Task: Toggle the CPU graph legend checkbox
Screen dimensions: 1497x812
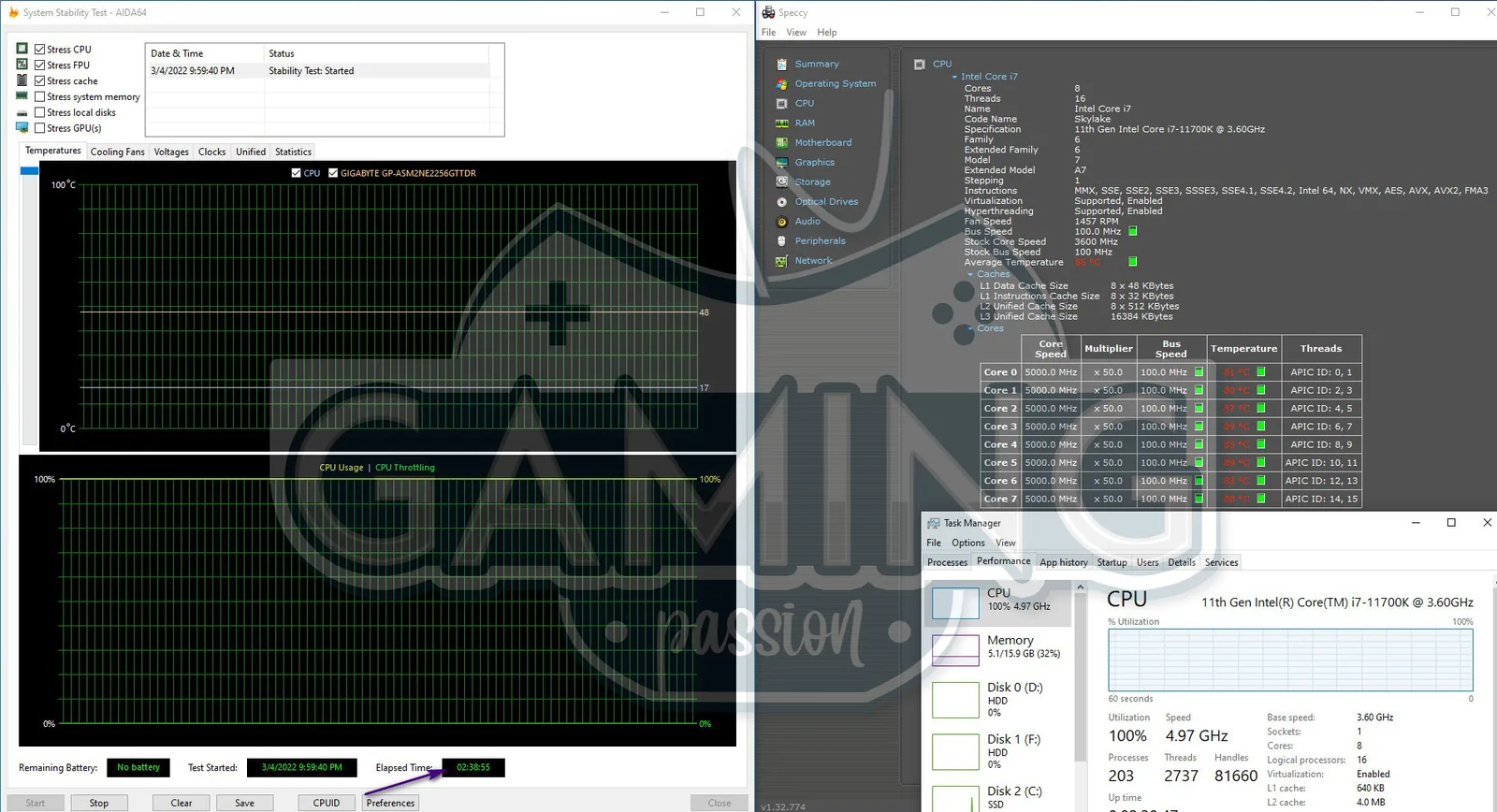Action: 296,173
